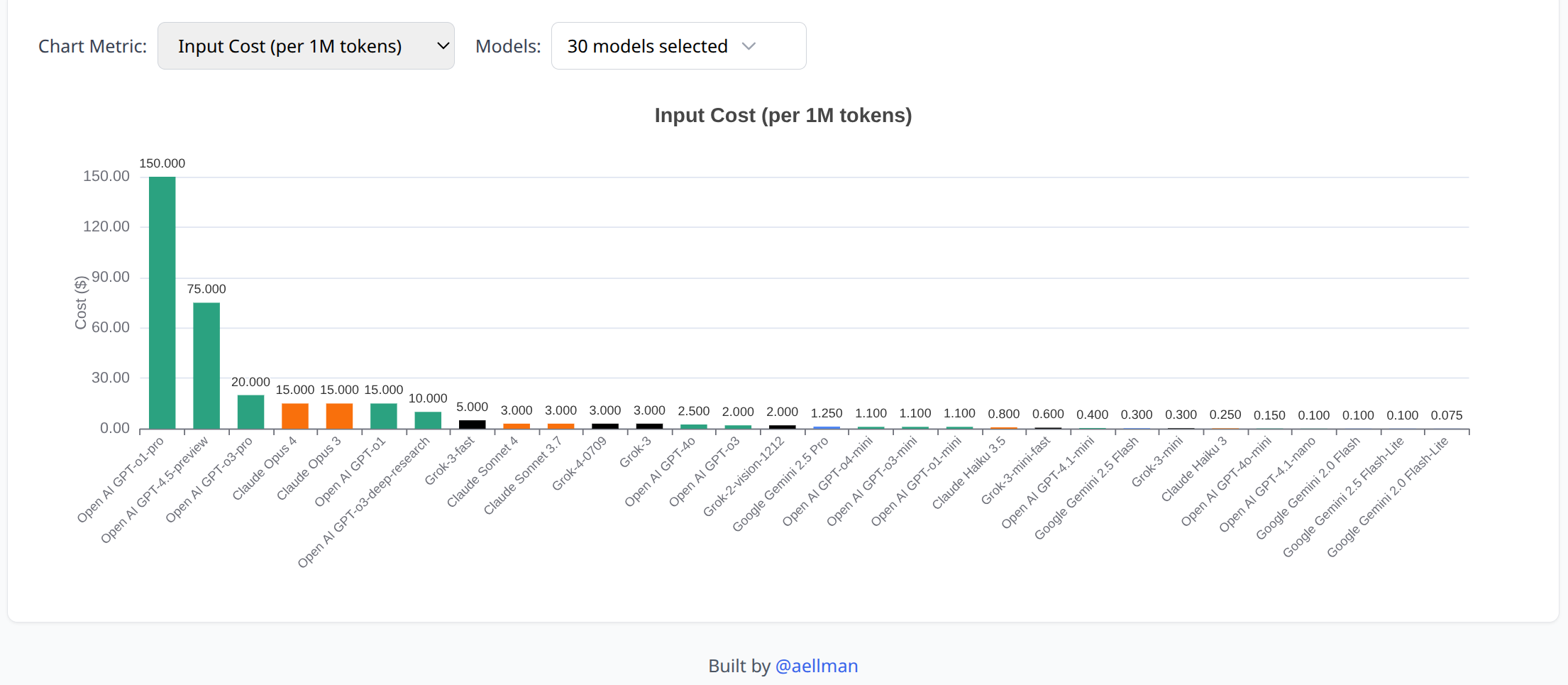This screenshot has height=685, width=1568.
Task: Click the orange Claude Opus 4 bar
Action: pos(295,417)
